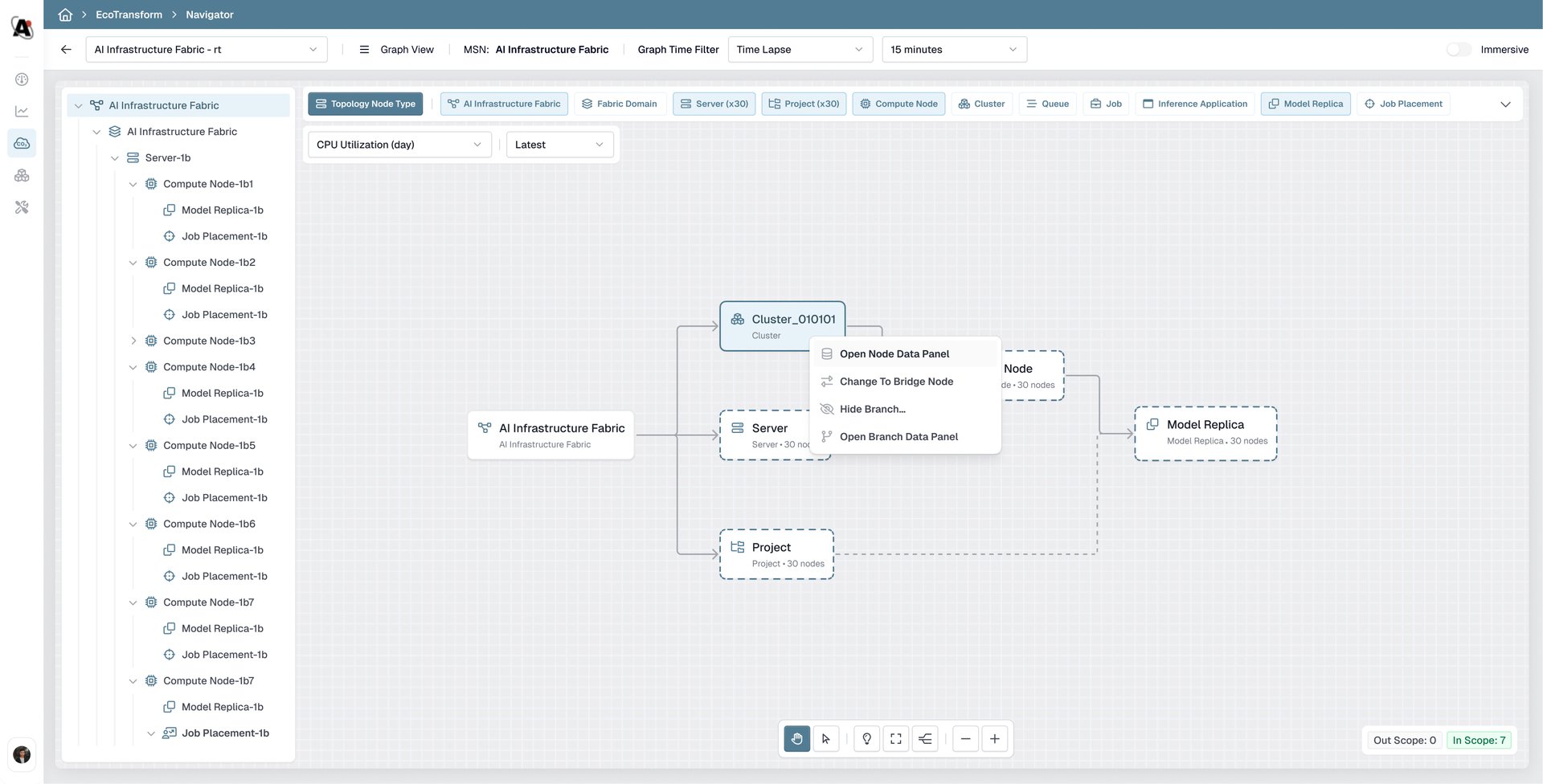Toggle the Server (x30) filter chip
Image resolution: width=1543 pixels, height=784 pixels.
click(714, 104)
